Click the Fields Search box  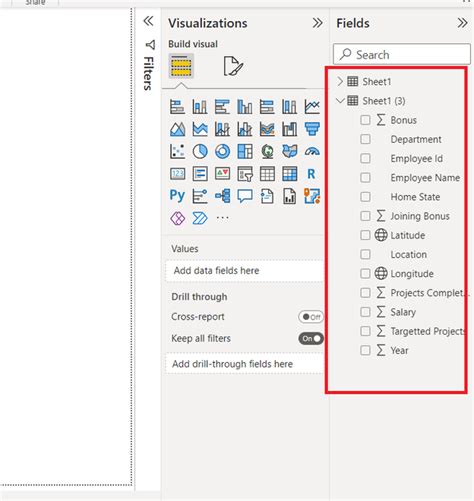click(x=402, y=54)
